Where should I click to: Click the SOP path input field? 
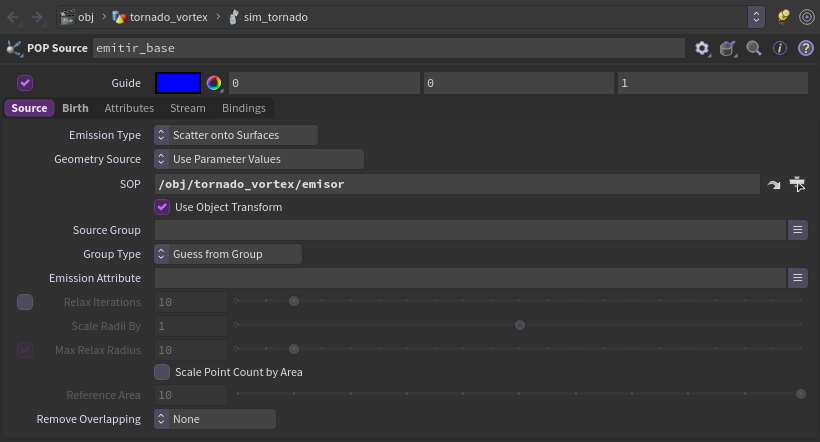click(457, 184)
